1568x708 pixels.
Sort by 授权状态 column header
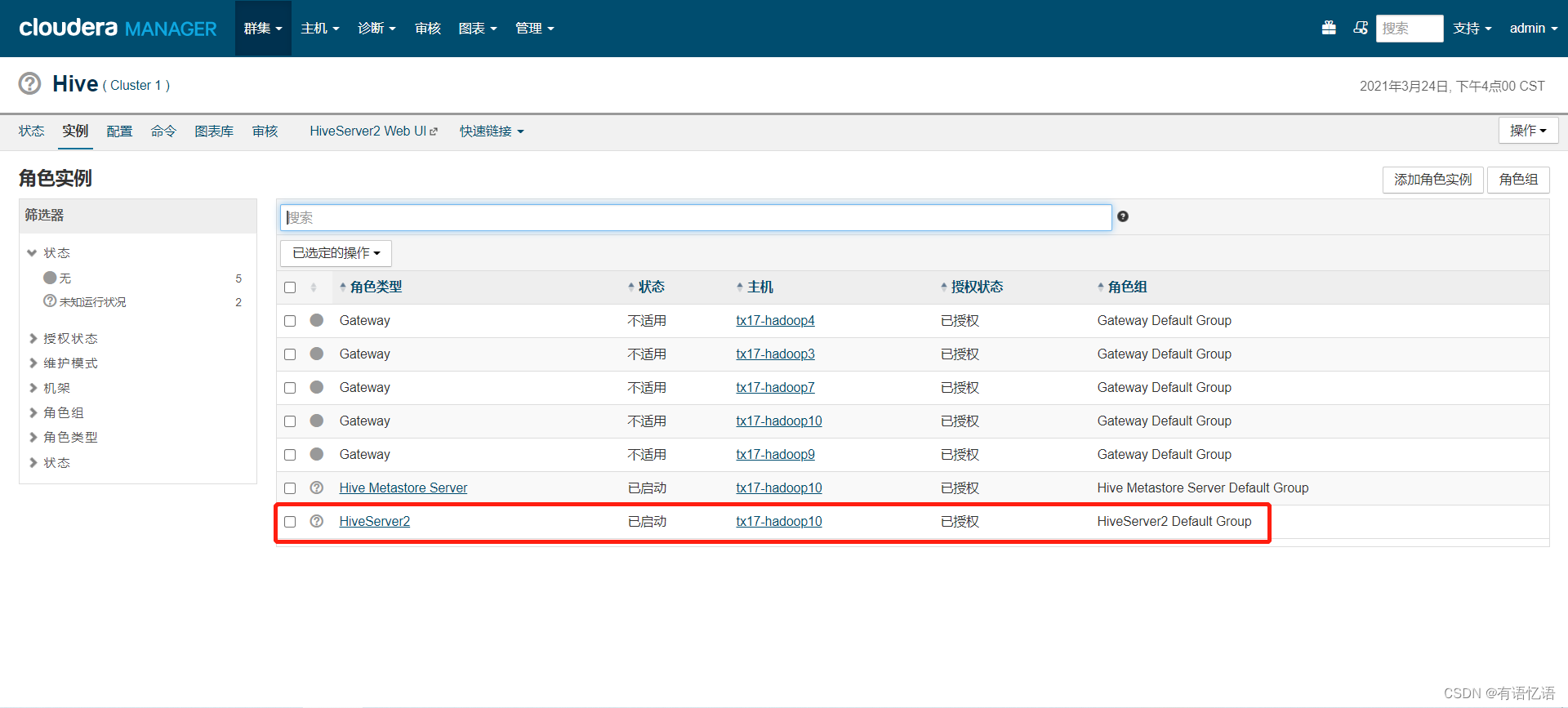[972, 287]
